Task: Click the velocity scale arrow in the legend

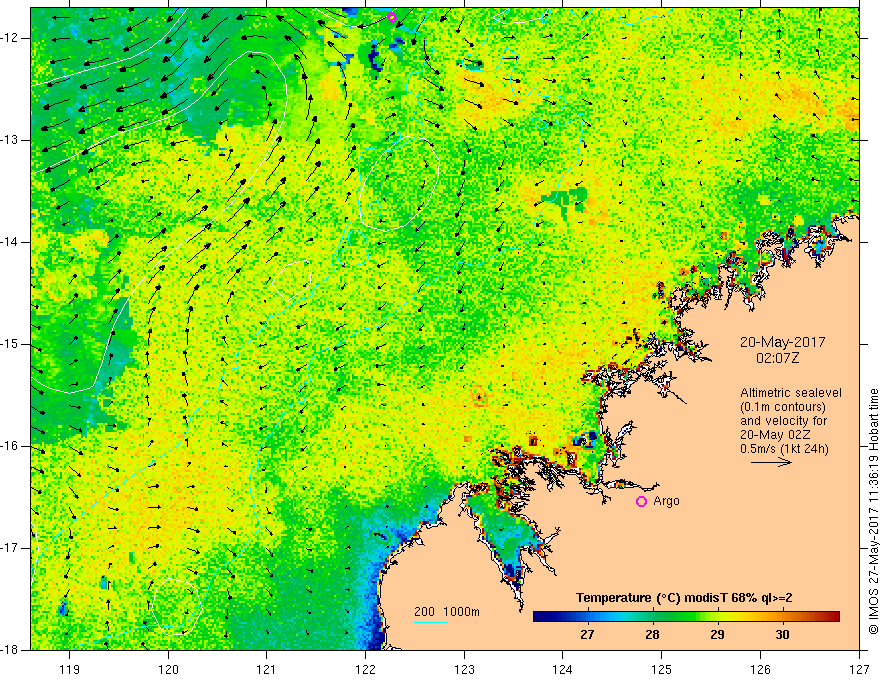Action: pos(771,463)
